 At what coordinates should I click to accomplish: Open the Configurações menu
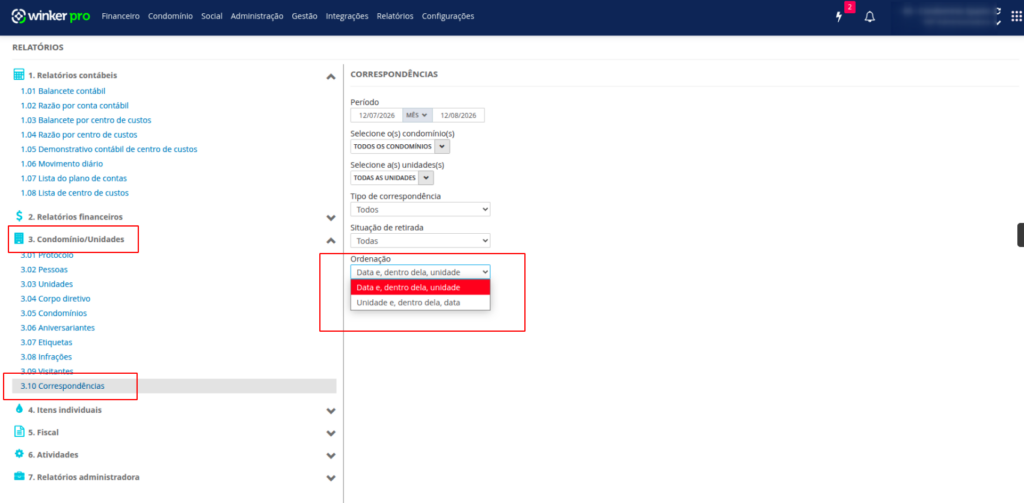click(448, 16)
